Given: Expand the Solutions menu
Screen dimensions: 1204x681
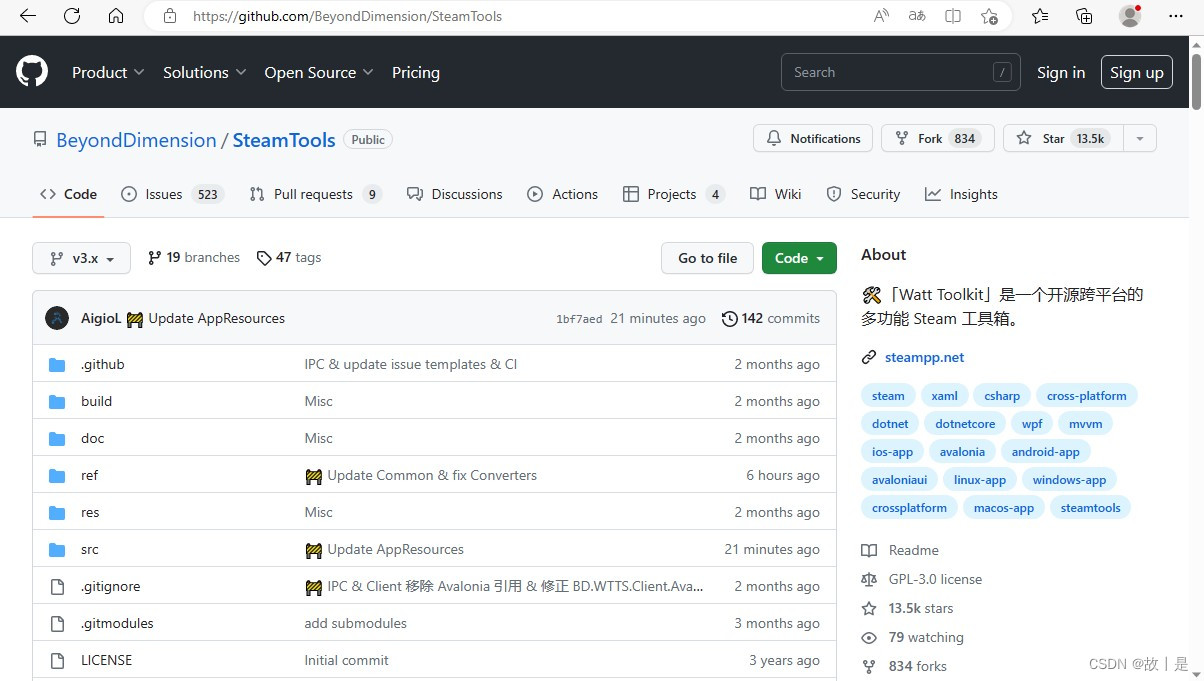Looking at the screenshot, I should tap(205, 72).
